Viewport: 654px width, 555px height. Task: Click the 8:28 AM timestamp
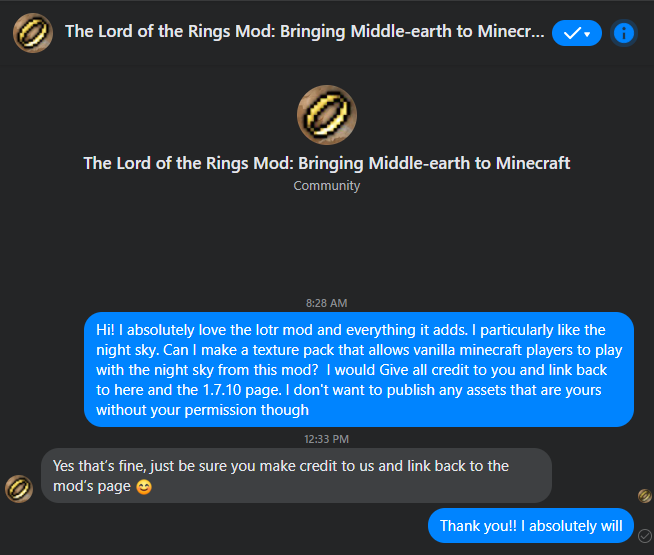[327, 302]
